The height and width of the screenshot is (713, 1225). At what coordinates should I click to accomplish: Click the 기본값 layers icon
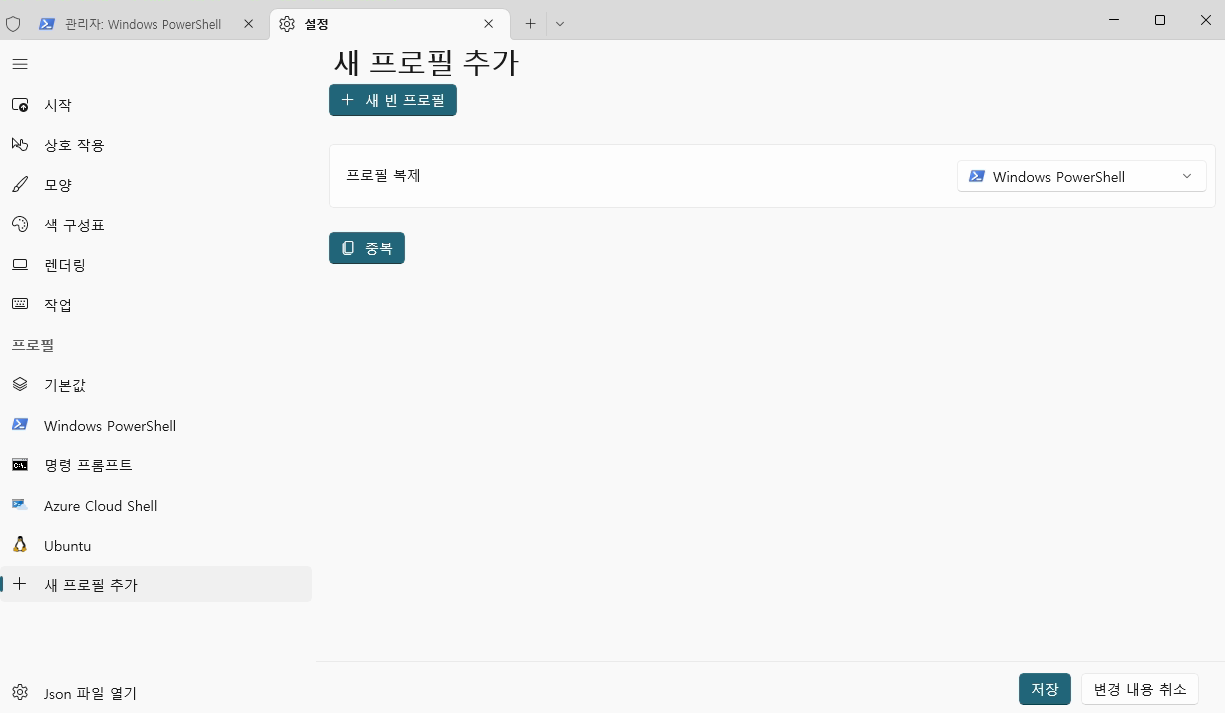[x=20, y=385]
